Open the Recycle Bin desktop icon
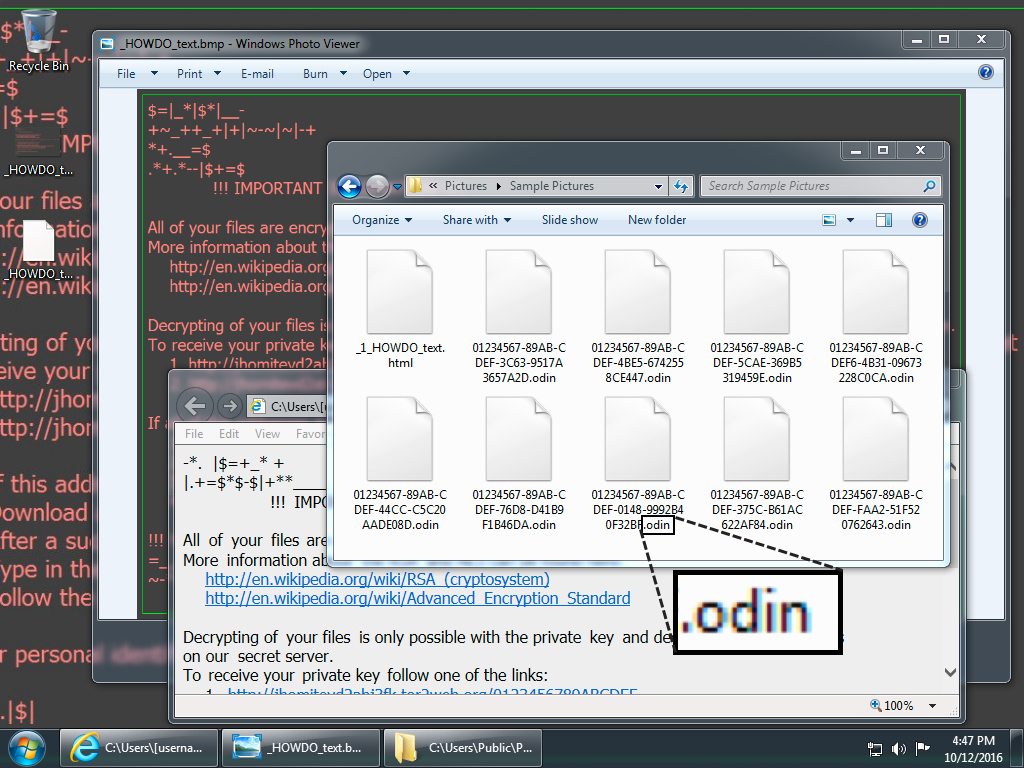Viewport: 1024px width, 768px height. click(x=38, y=40)
